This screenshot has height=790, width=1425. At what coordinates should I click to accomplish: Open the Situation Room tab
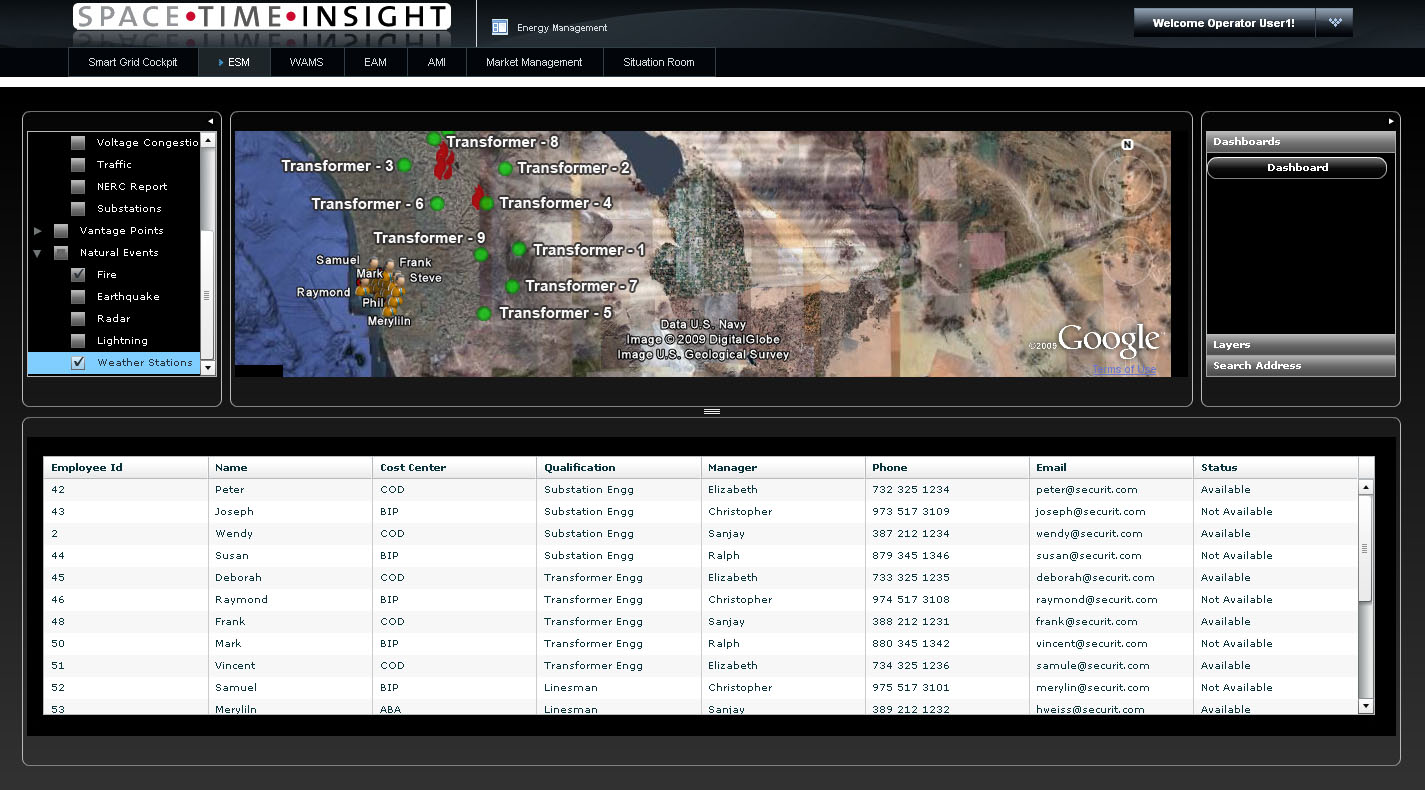tap(658, 62)
